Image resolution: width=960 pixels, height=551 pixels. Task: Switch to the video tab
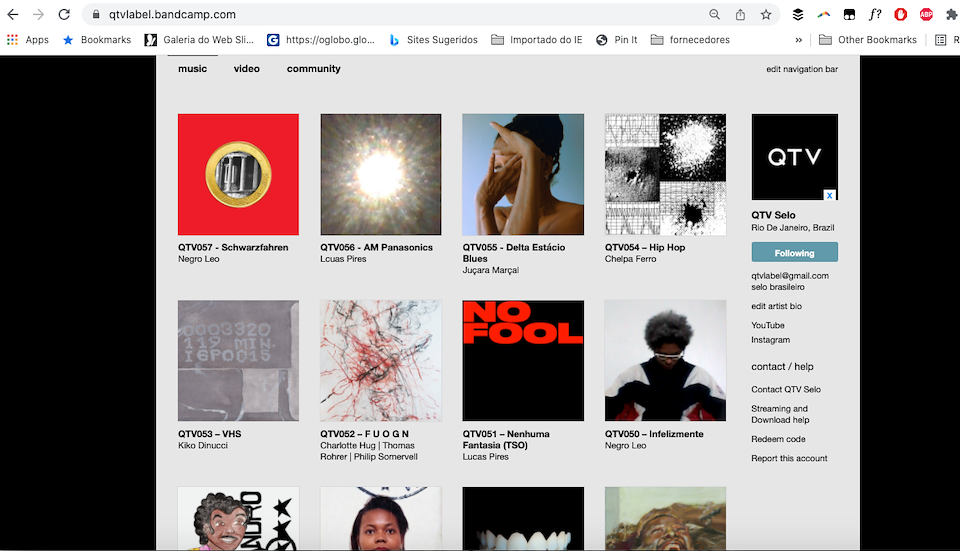(x=247, y=69)
